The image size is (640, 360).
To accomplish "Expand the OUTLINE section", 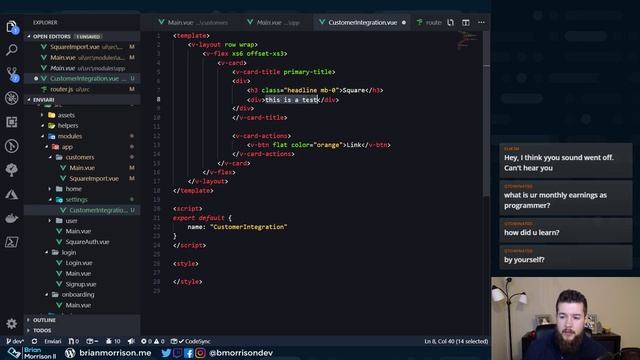I will coord(82,320).
